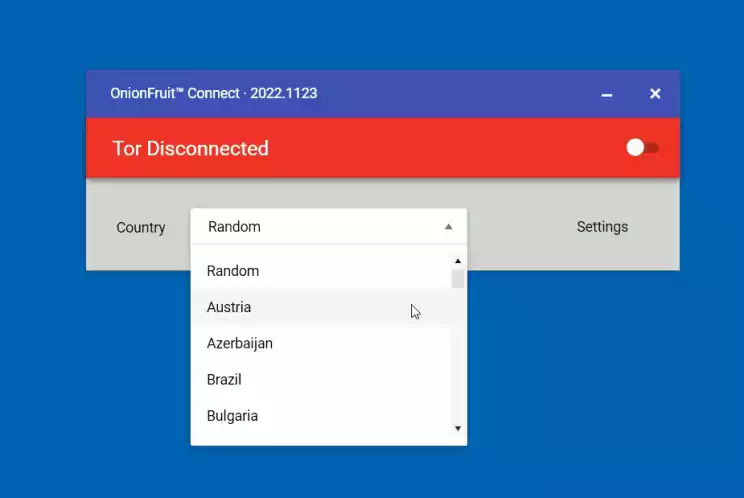Image resolution: width=744 pixels, height=498 pixels.
Task: Click the country list scroll-down arrow
Action: point(458,428)
